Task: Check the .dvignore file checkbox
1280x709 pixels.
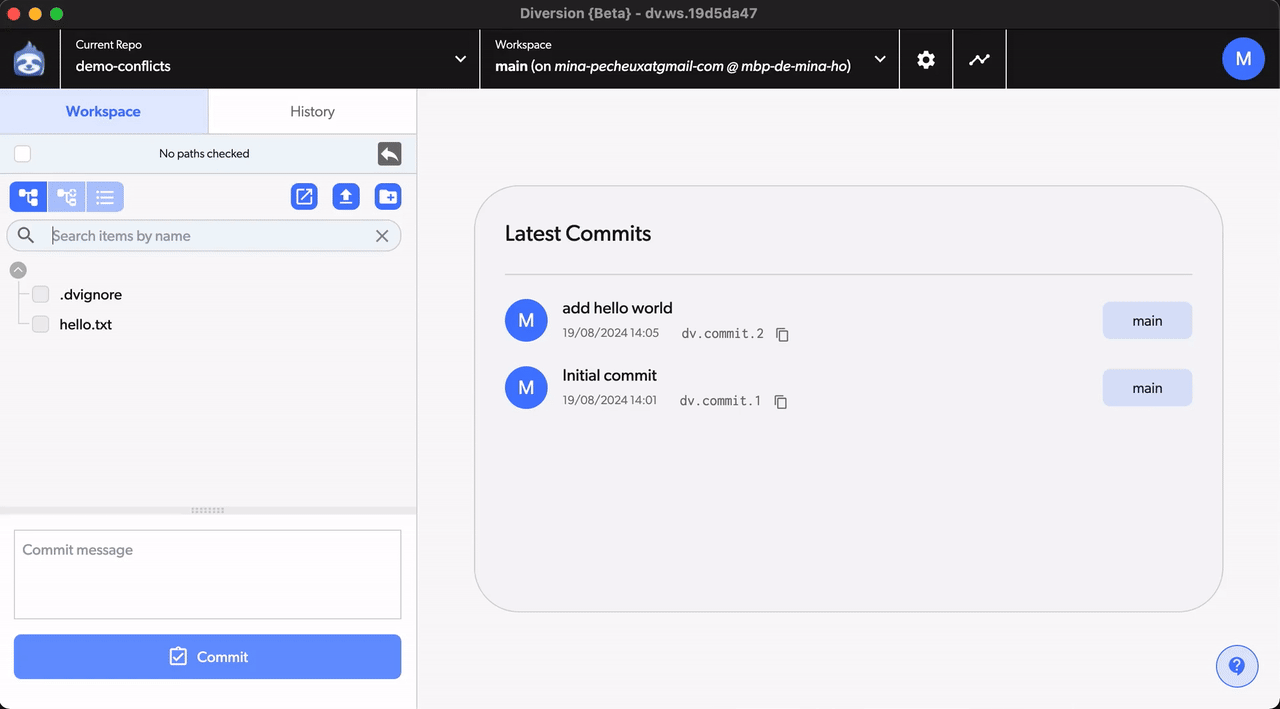Action: click(x=41, y=294)
